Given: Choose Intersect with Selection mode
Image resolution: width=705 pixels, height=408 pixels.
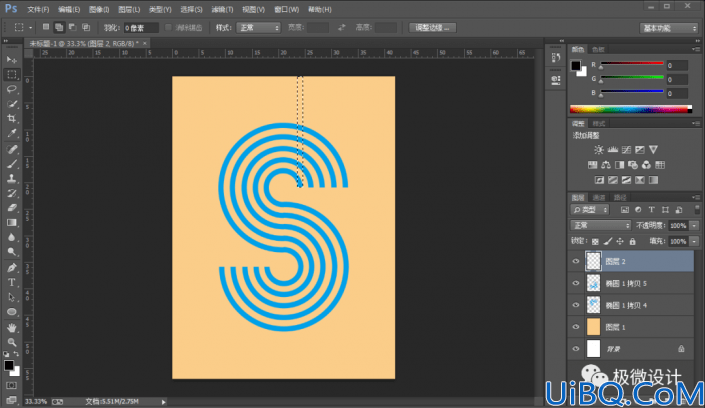Looking at the screenshot, I should (85, 27).
